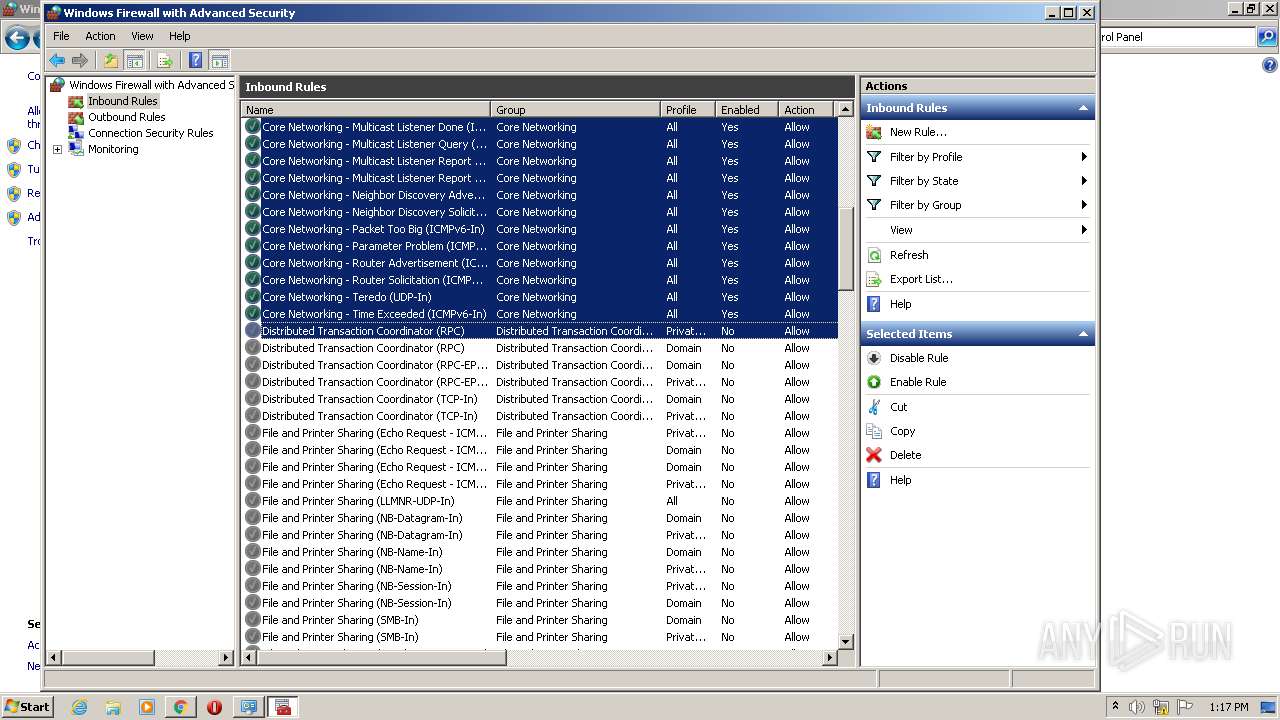Click the 1:17 PM taskbar clock
This screenshot has height=720, width=1280.
[x=1228, y=707]
